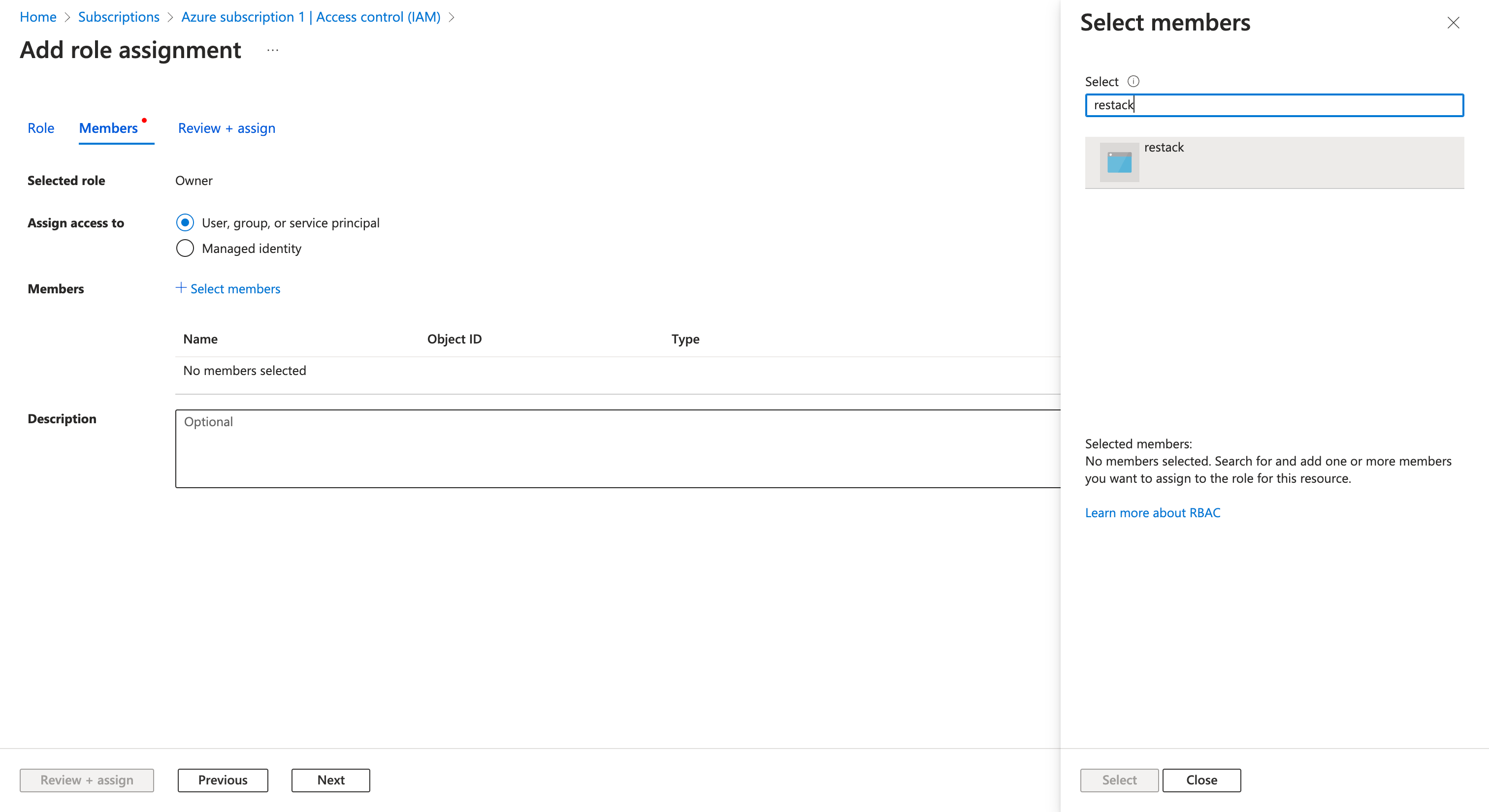1489x812 pixels.
Task: Open Subscriptions from the breadcrumb trail
Action: tap(119, 17)
